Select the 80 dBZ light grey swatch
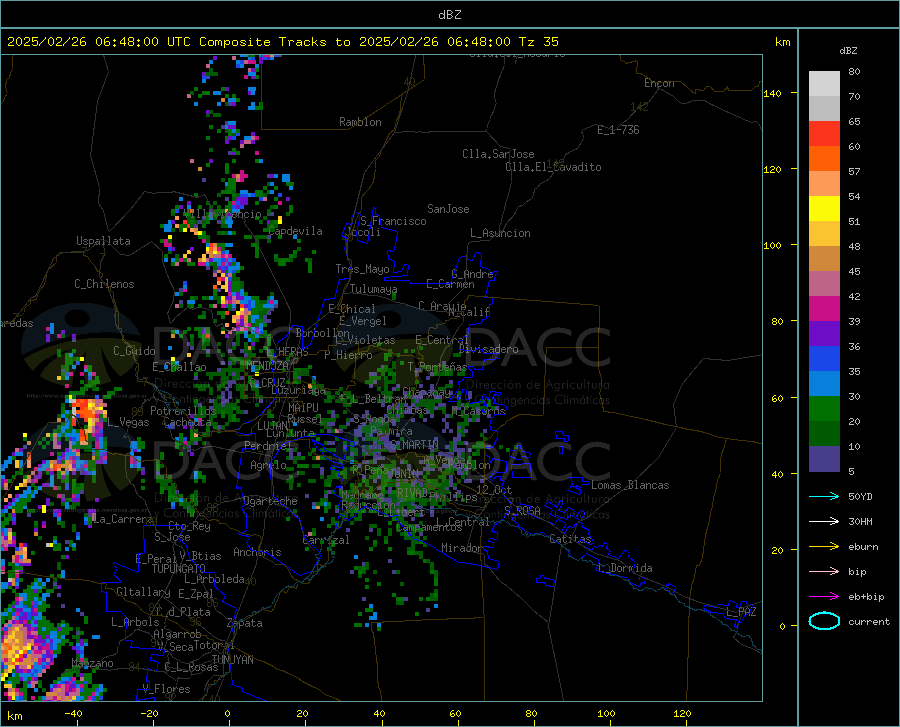This screenshot has width=900, height=727. [824, 84]
